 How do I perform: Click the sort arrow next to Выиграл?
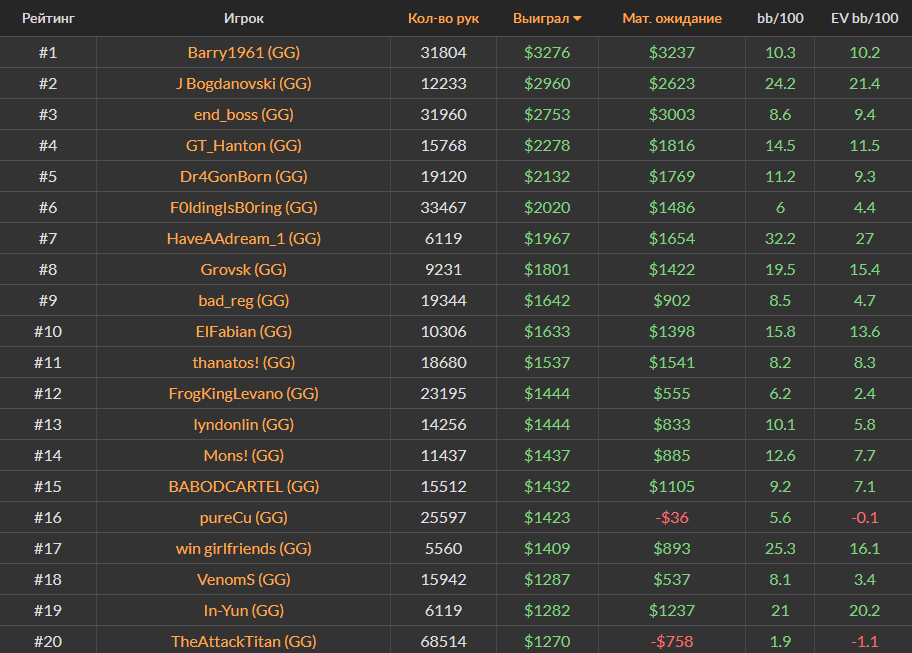click(x=577, y=19)
